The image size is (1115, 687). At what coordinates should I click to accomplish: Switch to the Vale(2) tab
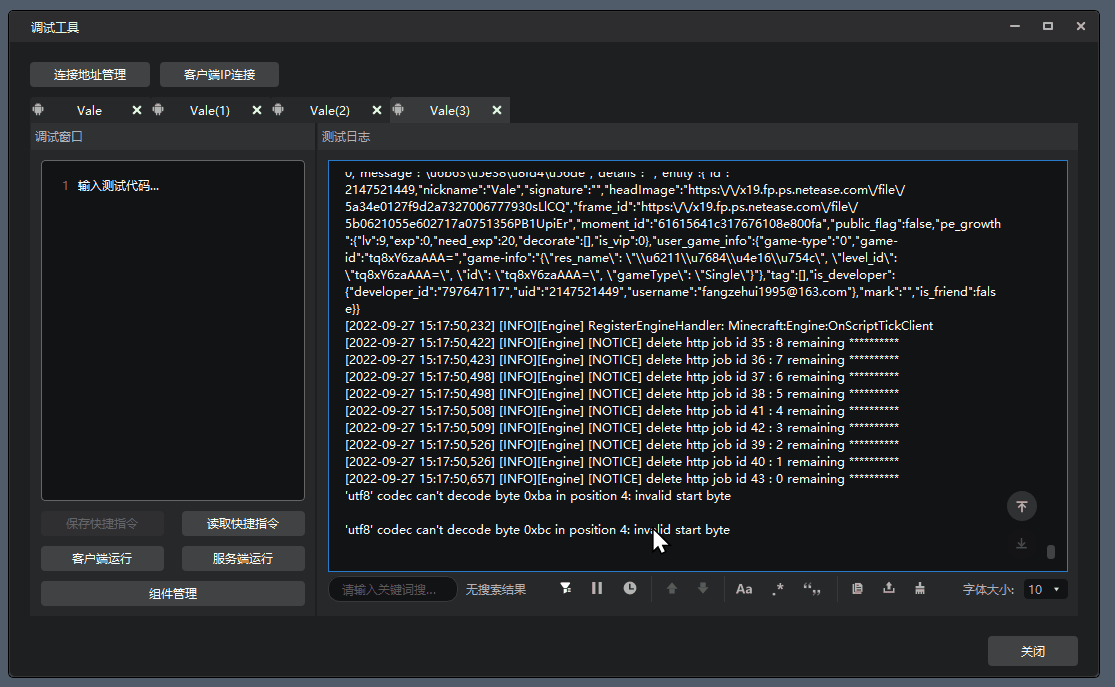tap(330, 111)
